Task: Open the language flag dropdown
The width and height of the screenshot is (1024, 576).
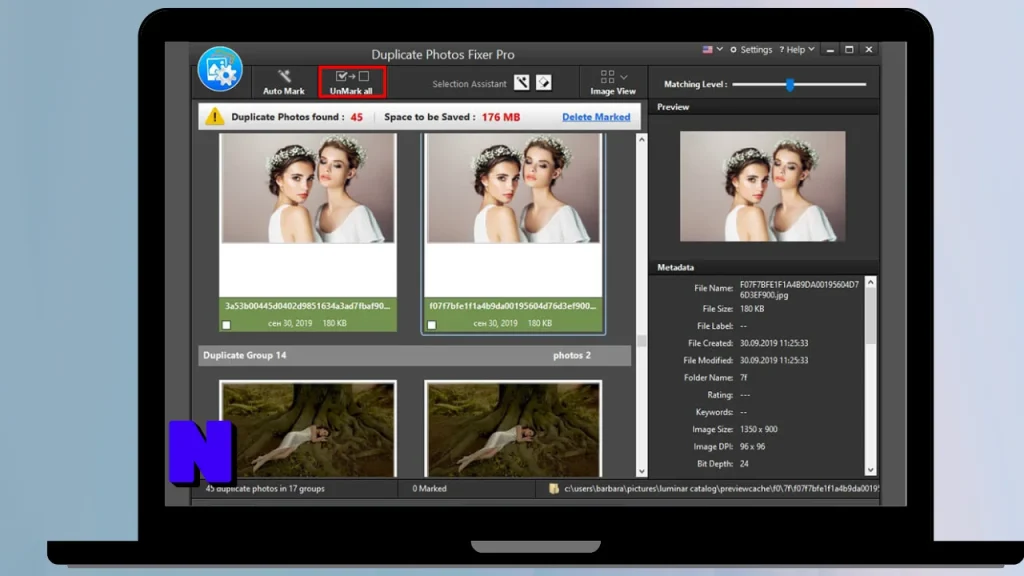Action: coord(712,49)
